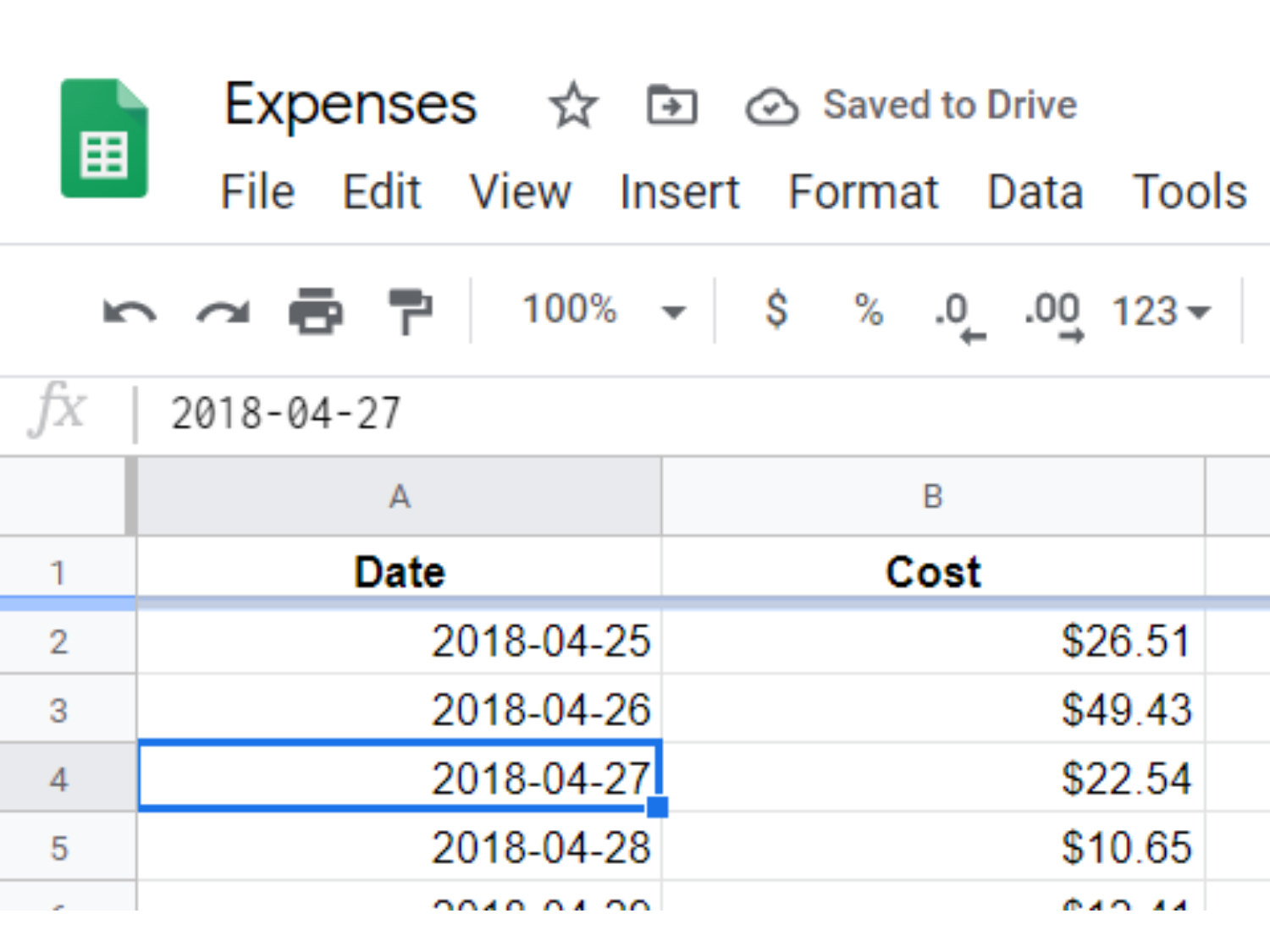Select cell with $22.54
The image size is (1270, 952).
932,779
